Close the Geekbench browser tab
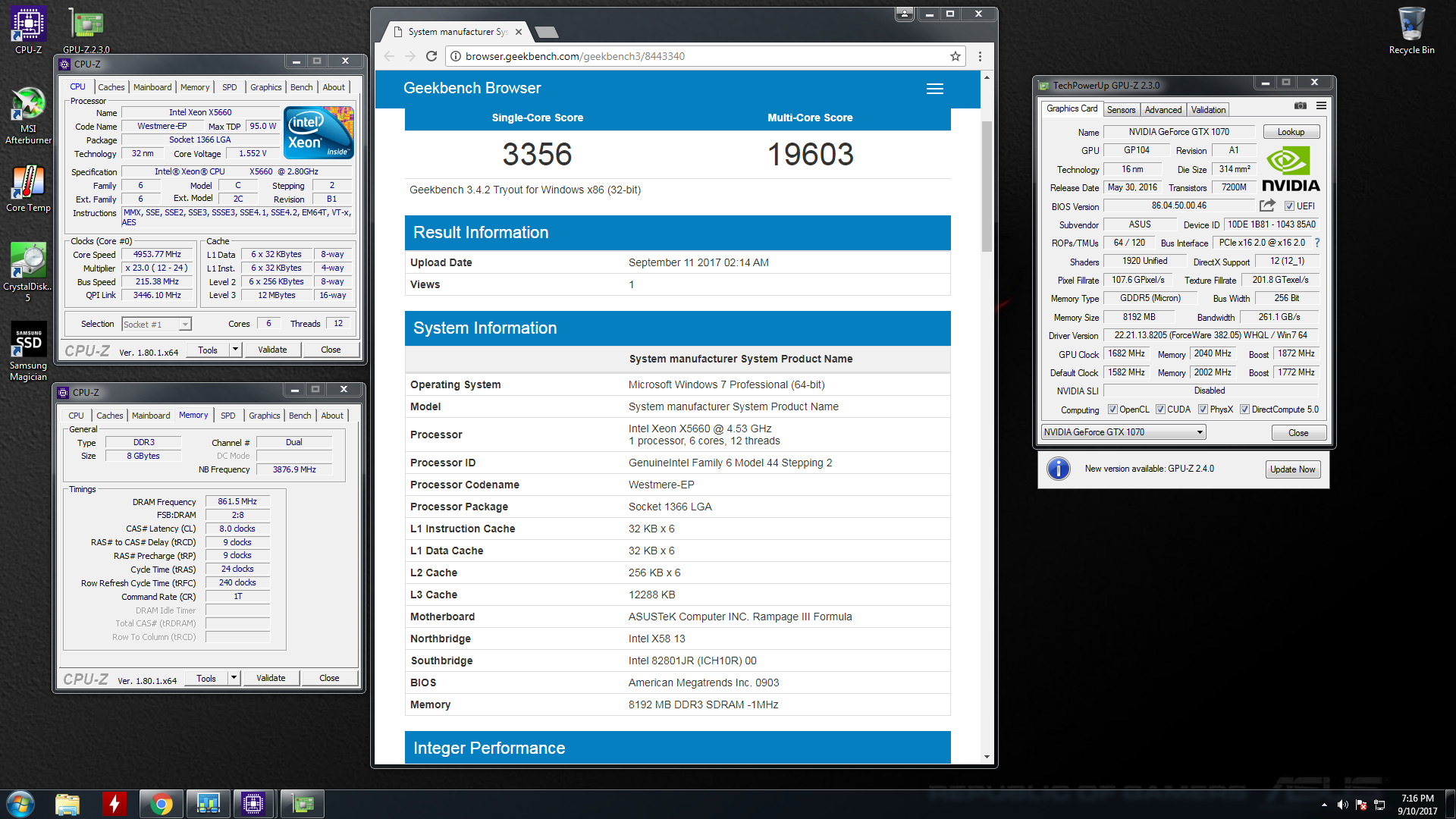The height and width of the screenshot is (819, 1456). tap(519, 32)
